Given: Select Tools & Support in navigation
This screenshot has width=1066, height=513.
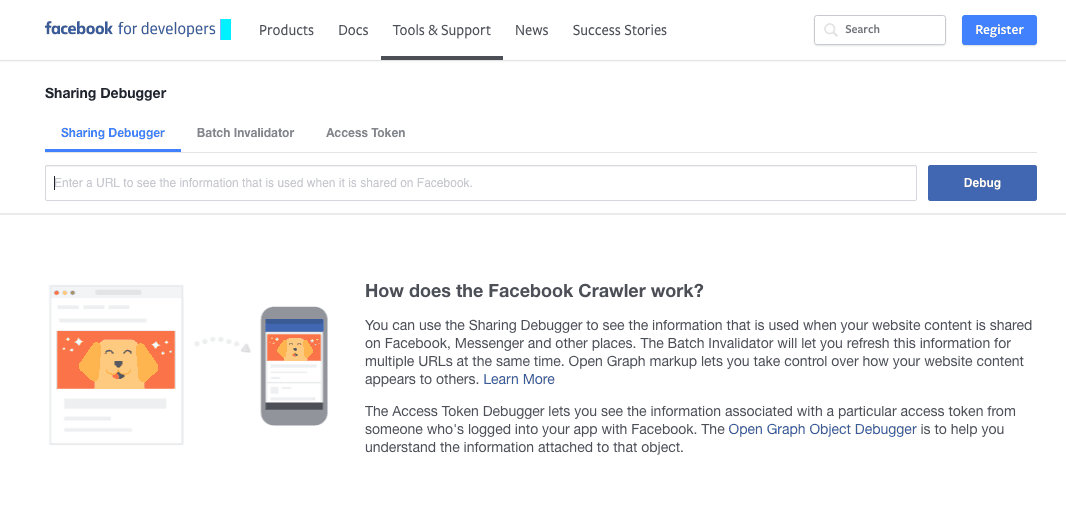Looking at the screenshot, I should pyautogui.click(x=442, y=30).
